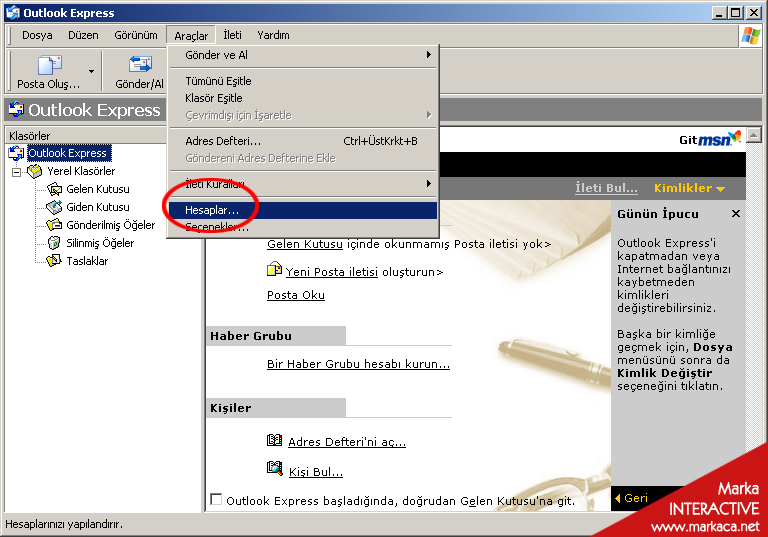The height and width of the screenshot is (537, 768).
Task: Select Gönderilmiş Öğeler folder label
Action: 111,225
